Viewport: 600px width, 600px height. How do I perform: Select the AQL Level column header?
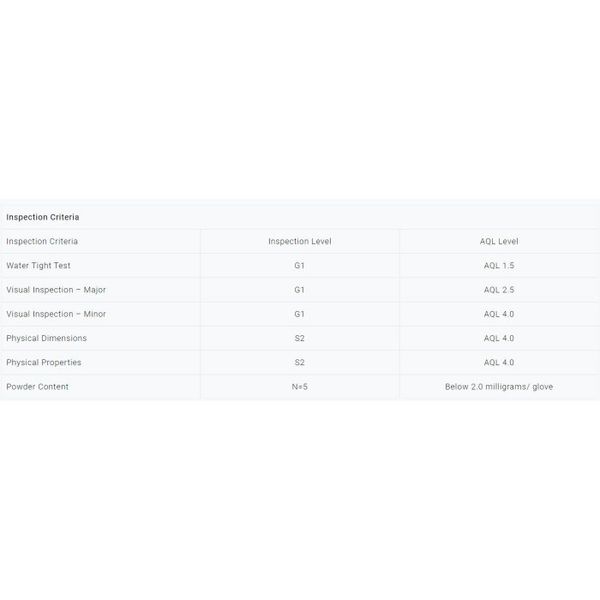(499, 241)
